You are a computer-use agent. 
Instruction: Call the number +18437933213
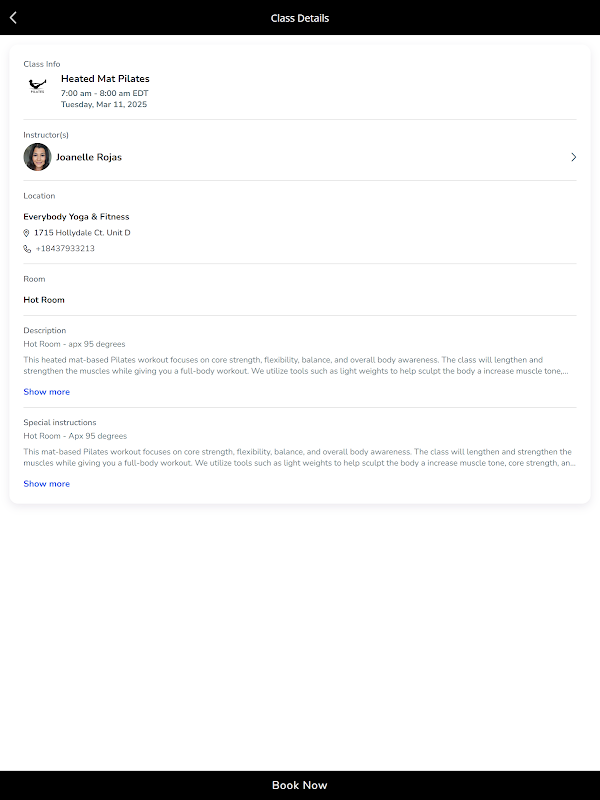65,249
